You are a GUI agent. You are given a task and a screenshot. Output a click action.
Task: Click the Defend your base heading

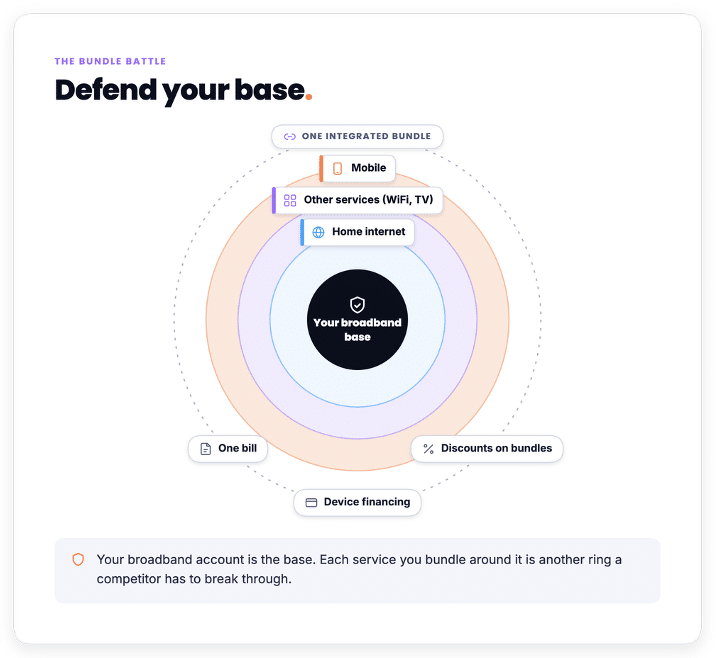click(x=184, y=90)
